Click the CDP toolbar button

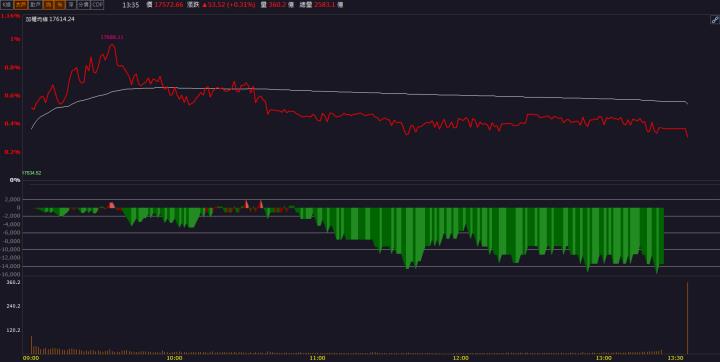pos(97,5)
